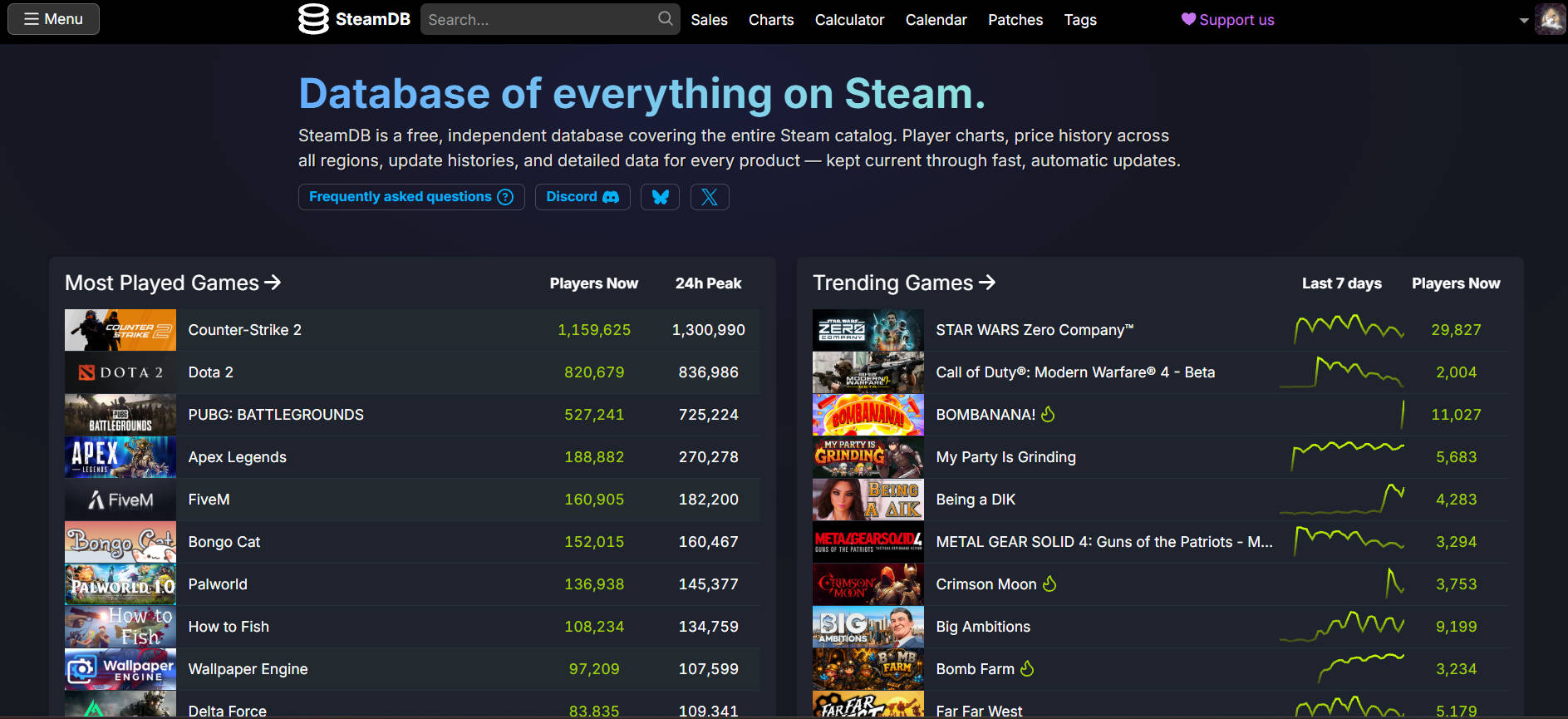Open the Counter-Strike 2 thumbnail

click(120, 330)
